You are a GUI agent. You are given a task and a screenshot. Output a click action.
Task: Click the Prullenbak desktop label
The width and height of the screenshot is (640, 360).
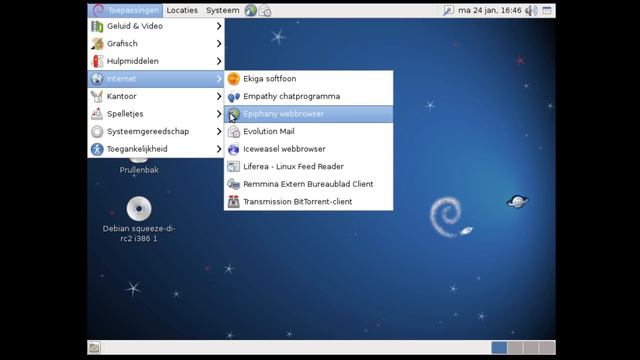pyautogui.click(x=139, y=170)
